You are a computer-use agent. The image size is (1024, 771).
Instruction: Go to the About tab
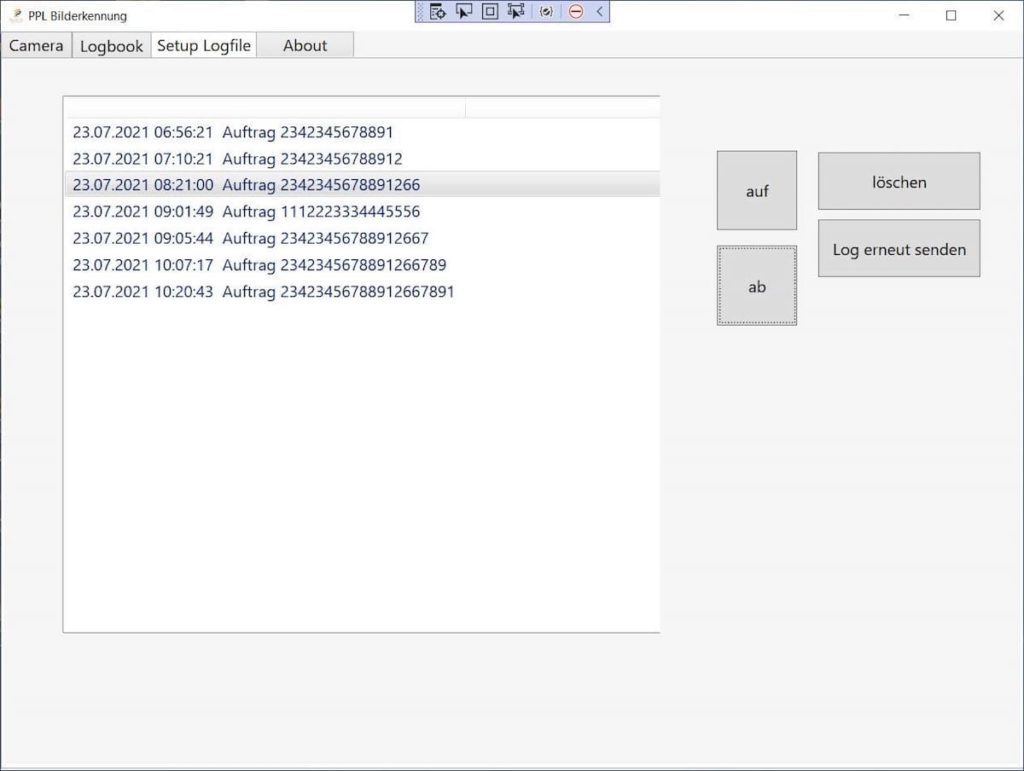click(x=305, y=46)
